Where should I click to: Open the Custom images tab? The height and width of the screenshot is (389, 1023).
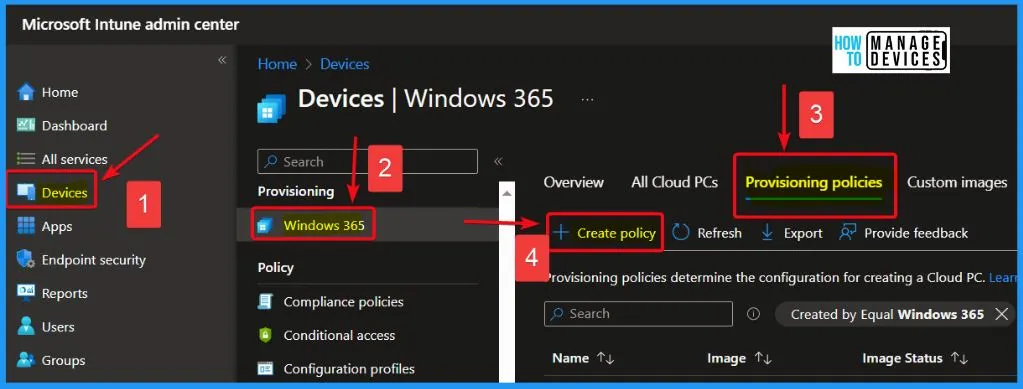point(956,182)
